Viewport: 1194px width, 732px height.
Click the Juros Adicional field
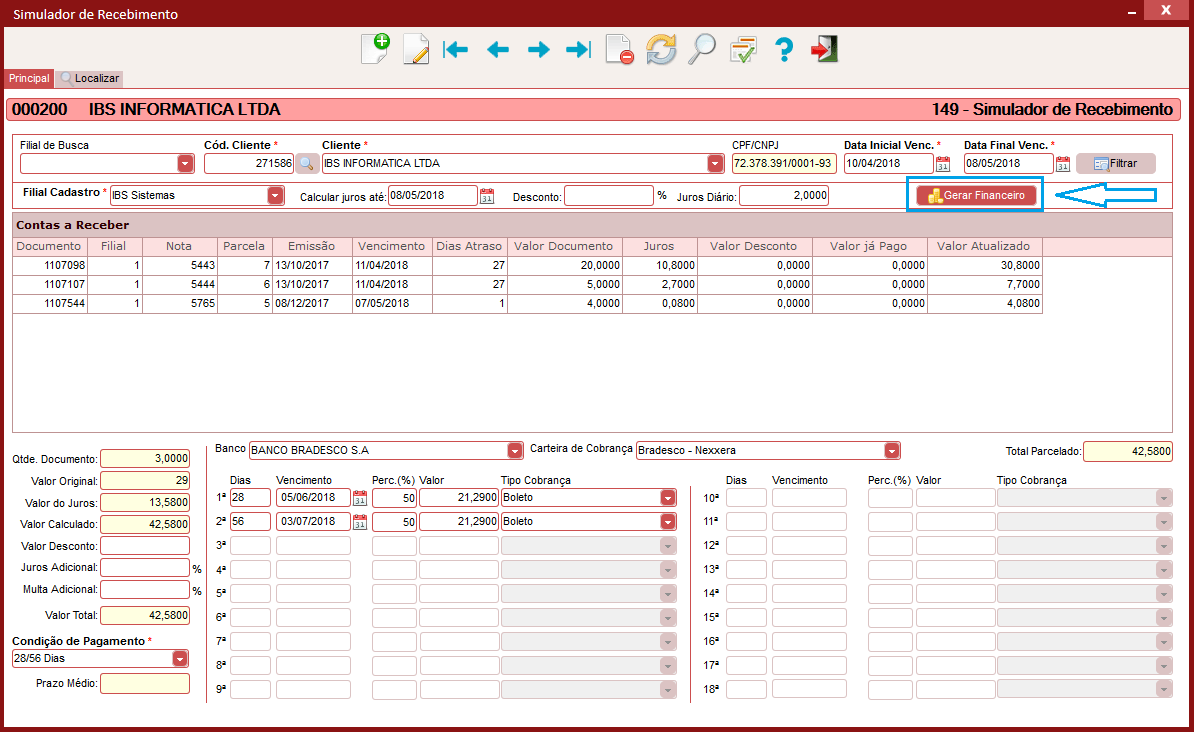point(145,568)
